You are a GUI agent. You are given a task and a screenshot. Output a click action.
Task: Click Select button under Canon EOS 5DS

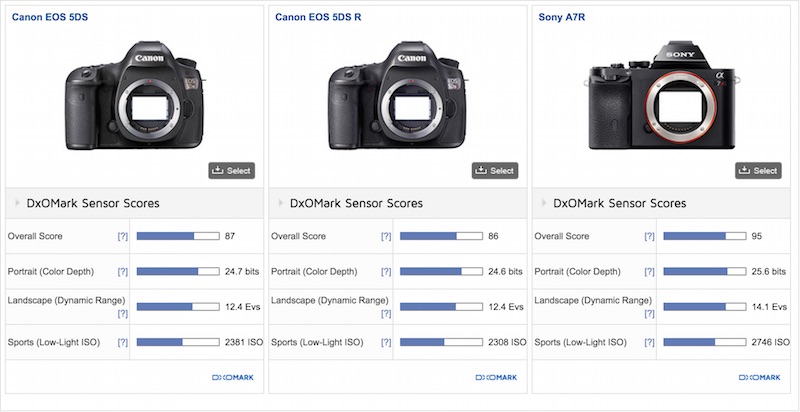coord(232,171)
